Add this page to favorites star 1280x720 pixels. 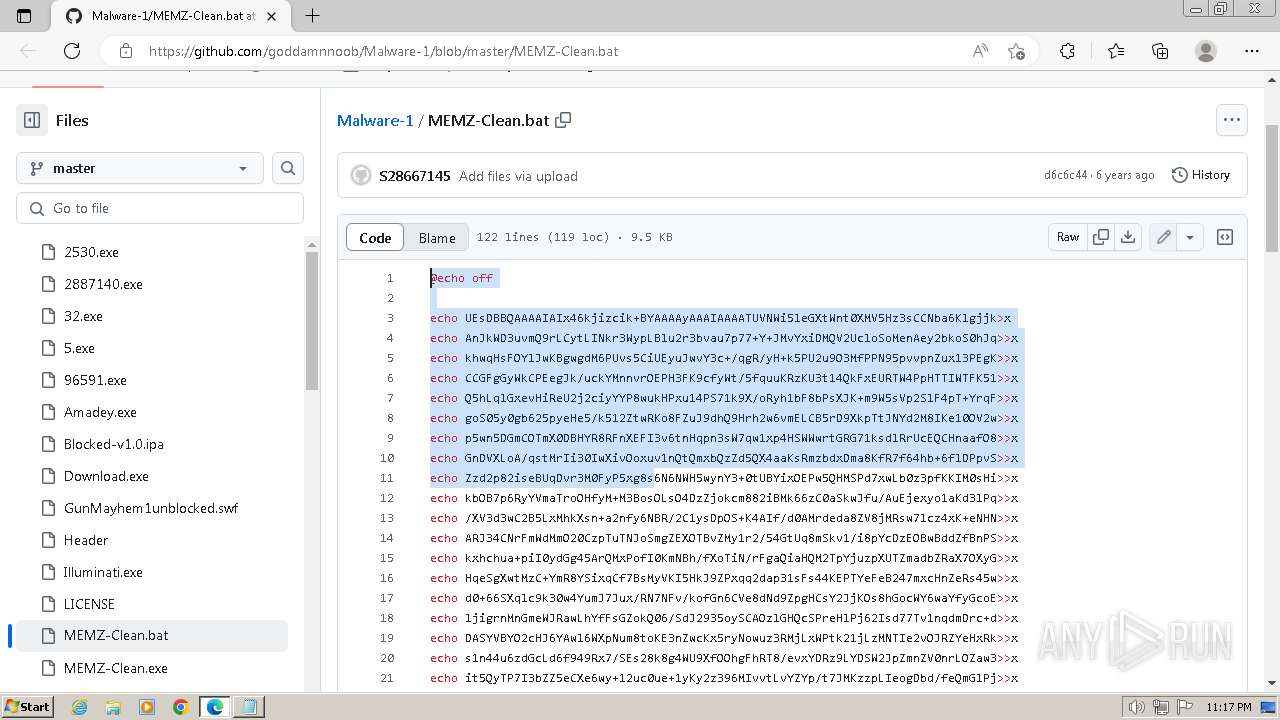(1017, 51)
